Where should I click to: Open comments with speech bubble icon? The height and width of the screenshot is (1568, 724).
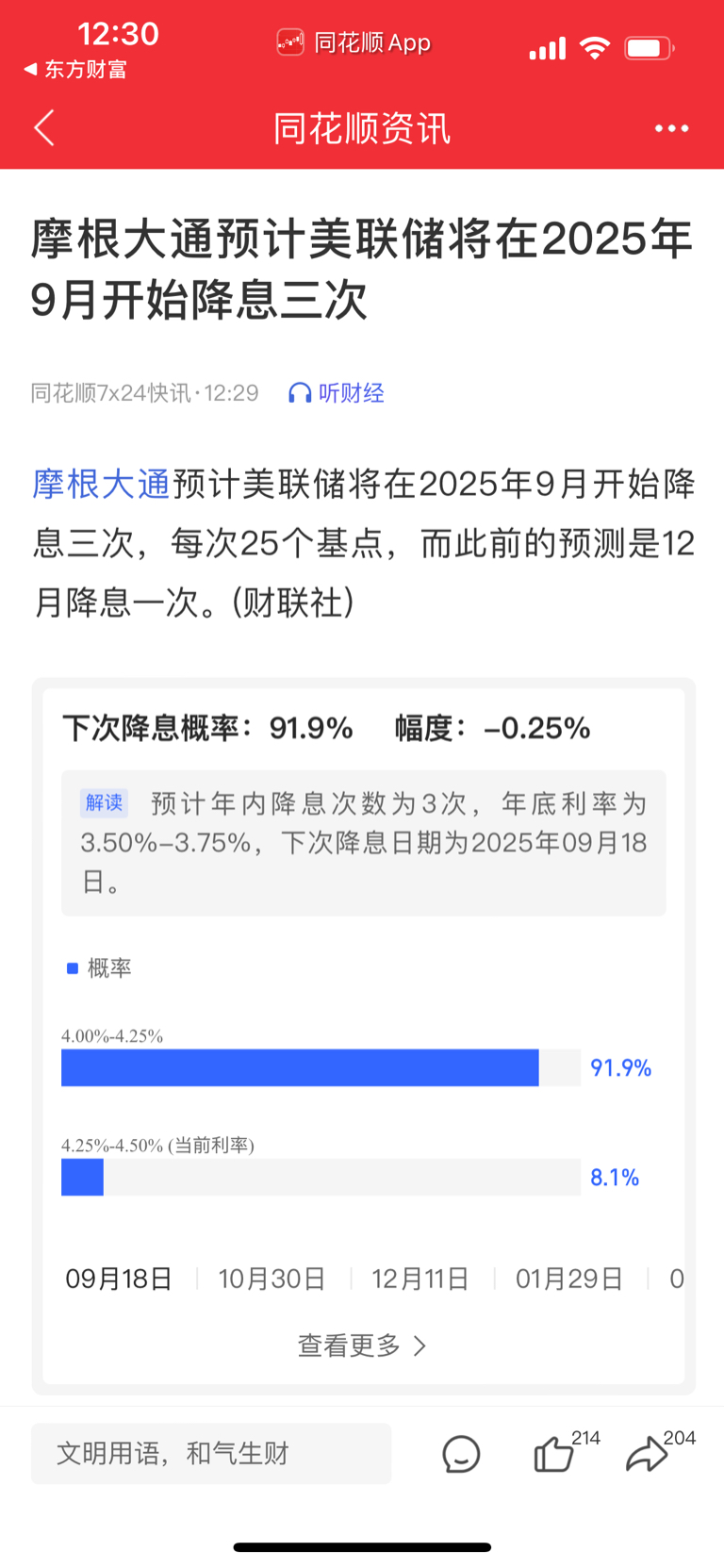tap(461, 1454)
